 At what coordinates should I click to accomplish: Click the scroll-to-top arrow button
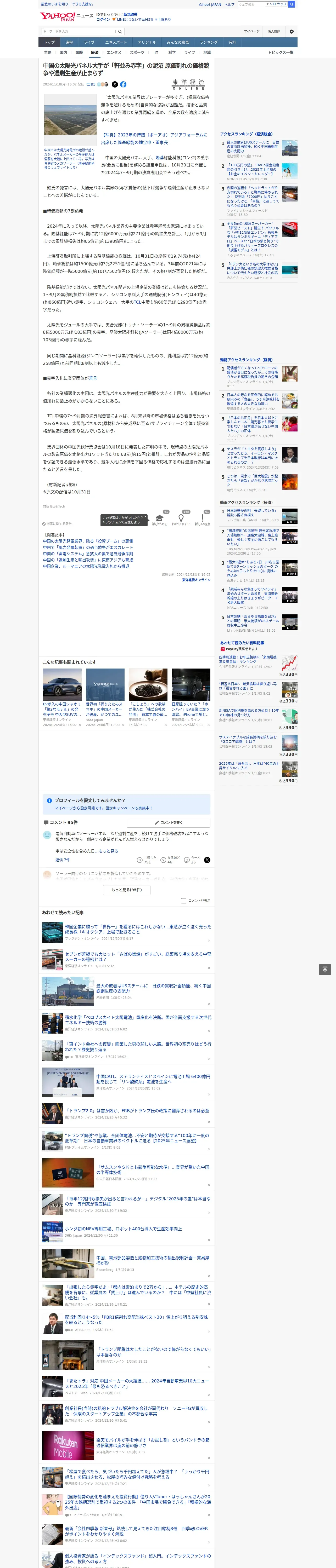(325, 969)
